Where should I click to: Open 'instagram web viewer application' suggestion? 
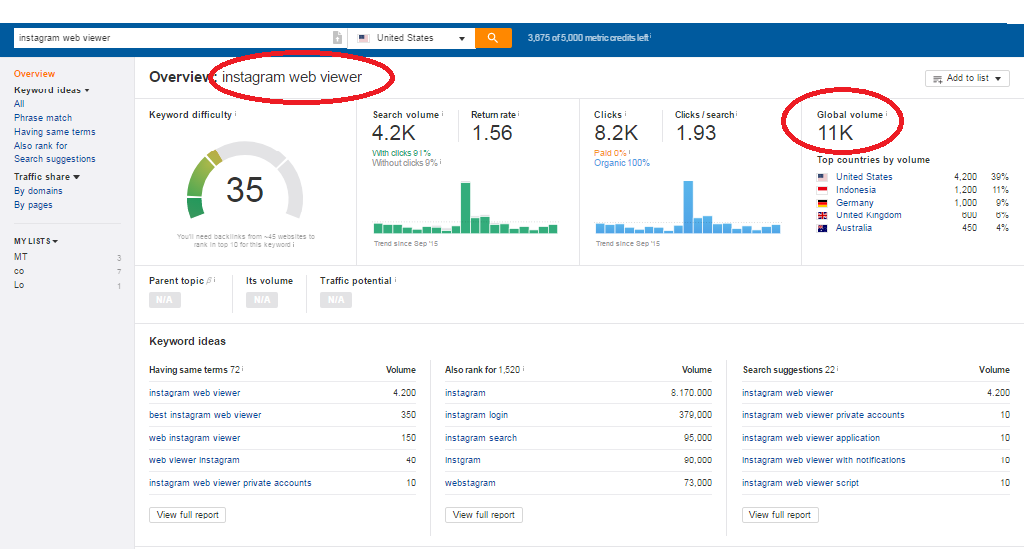point(811,438)
